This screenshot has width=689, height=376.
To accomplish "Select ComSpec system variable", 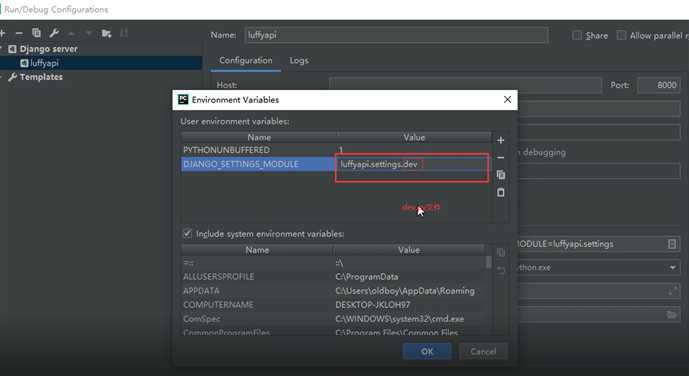I will 202,319.
